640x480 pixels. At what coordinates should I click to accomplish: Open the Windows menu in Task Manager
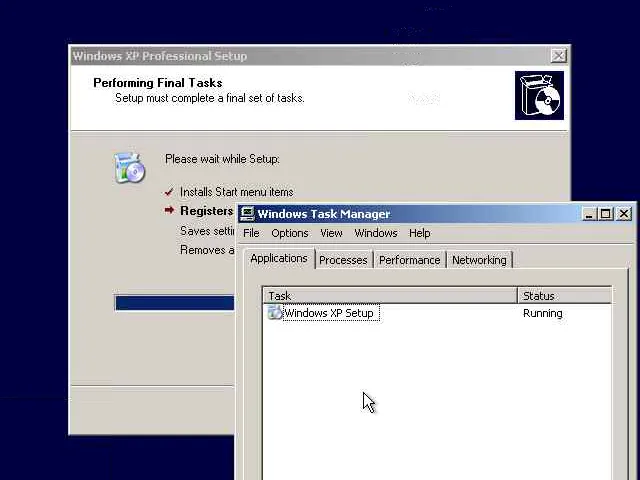pos(376,233)
